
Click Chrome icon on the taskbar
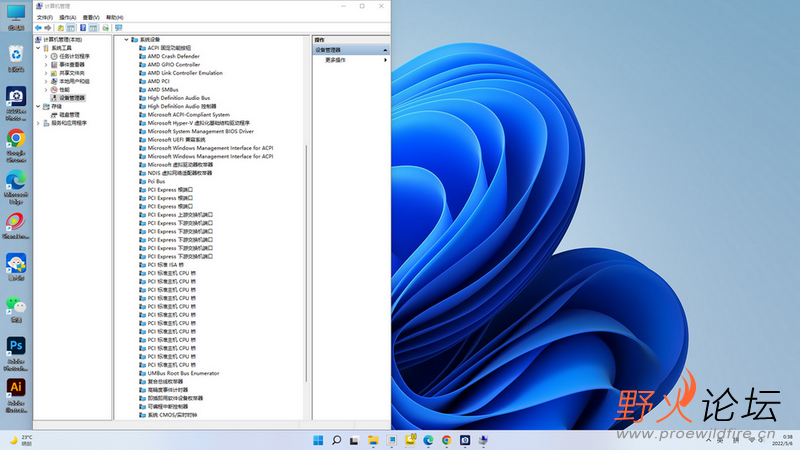(446, 440)
